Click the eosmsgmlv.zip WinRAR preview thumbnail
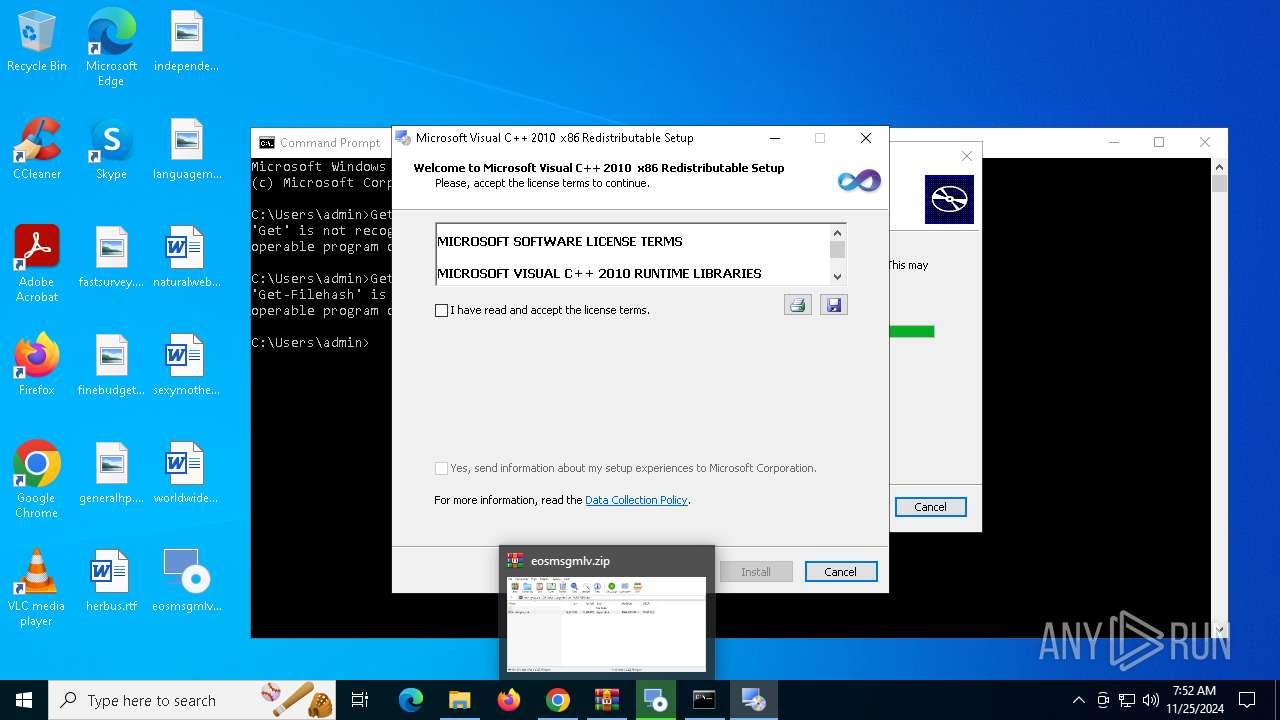The width and height of the screenshot is (1280, 720). tap(607, 624)
